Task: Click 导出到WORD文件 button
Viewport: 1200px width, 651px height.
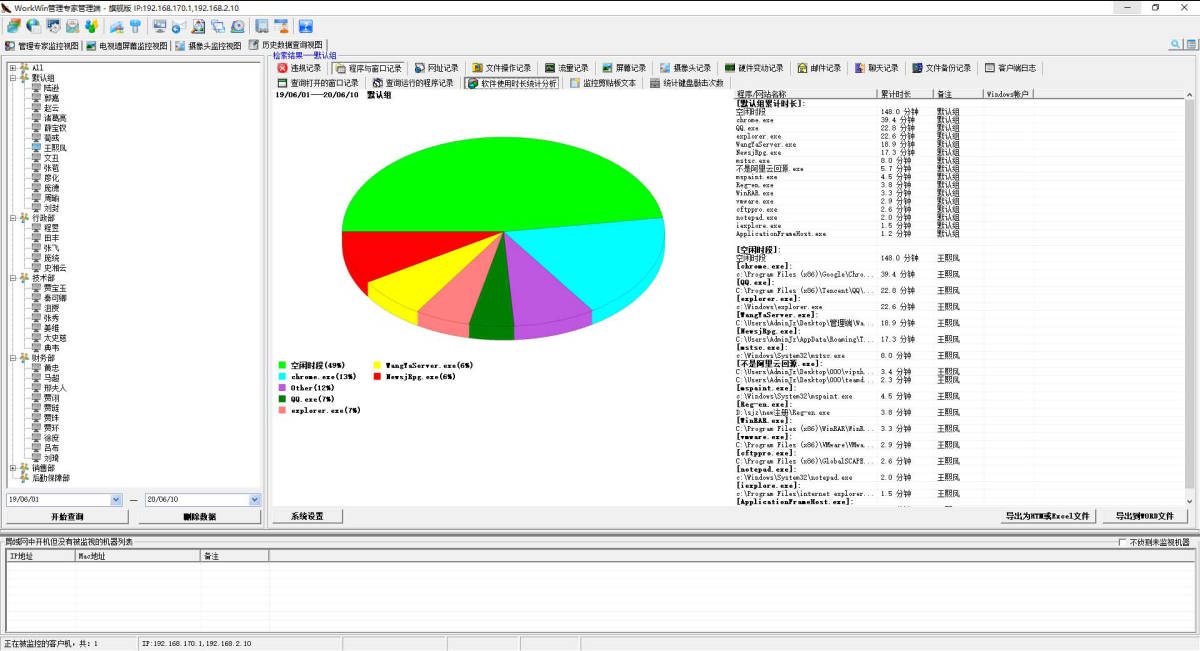Action: pos(1144,516)
